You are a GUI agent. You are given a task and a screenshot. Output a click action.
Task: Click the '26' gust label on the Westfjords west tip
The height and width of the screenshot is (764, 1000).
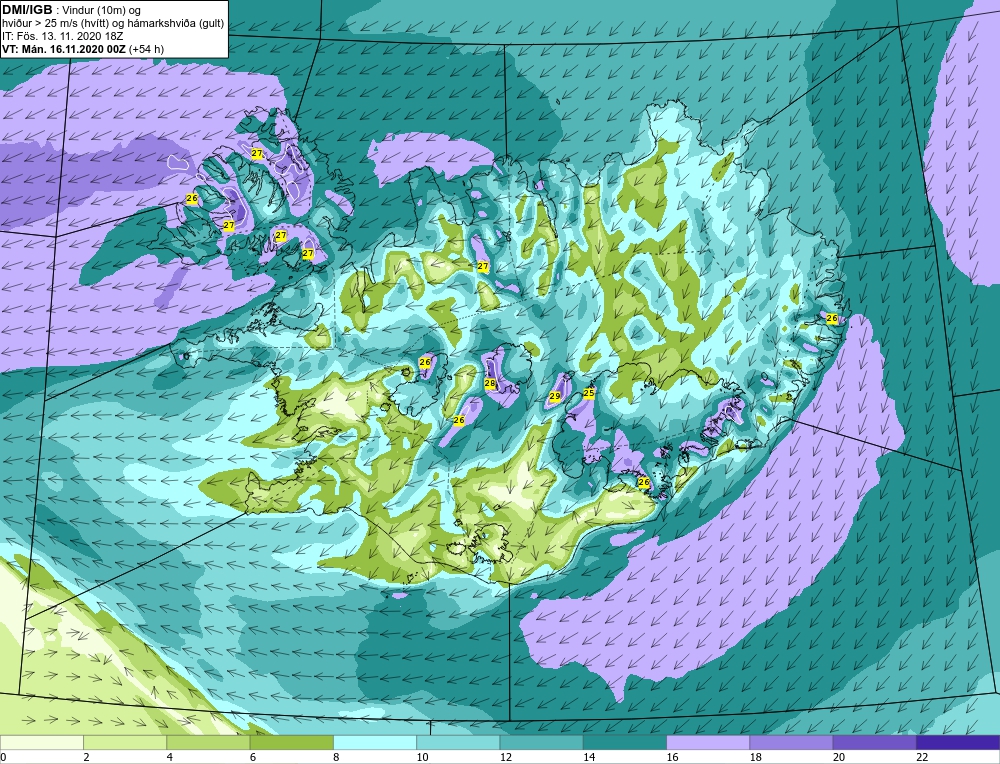(x=191, y=198)
